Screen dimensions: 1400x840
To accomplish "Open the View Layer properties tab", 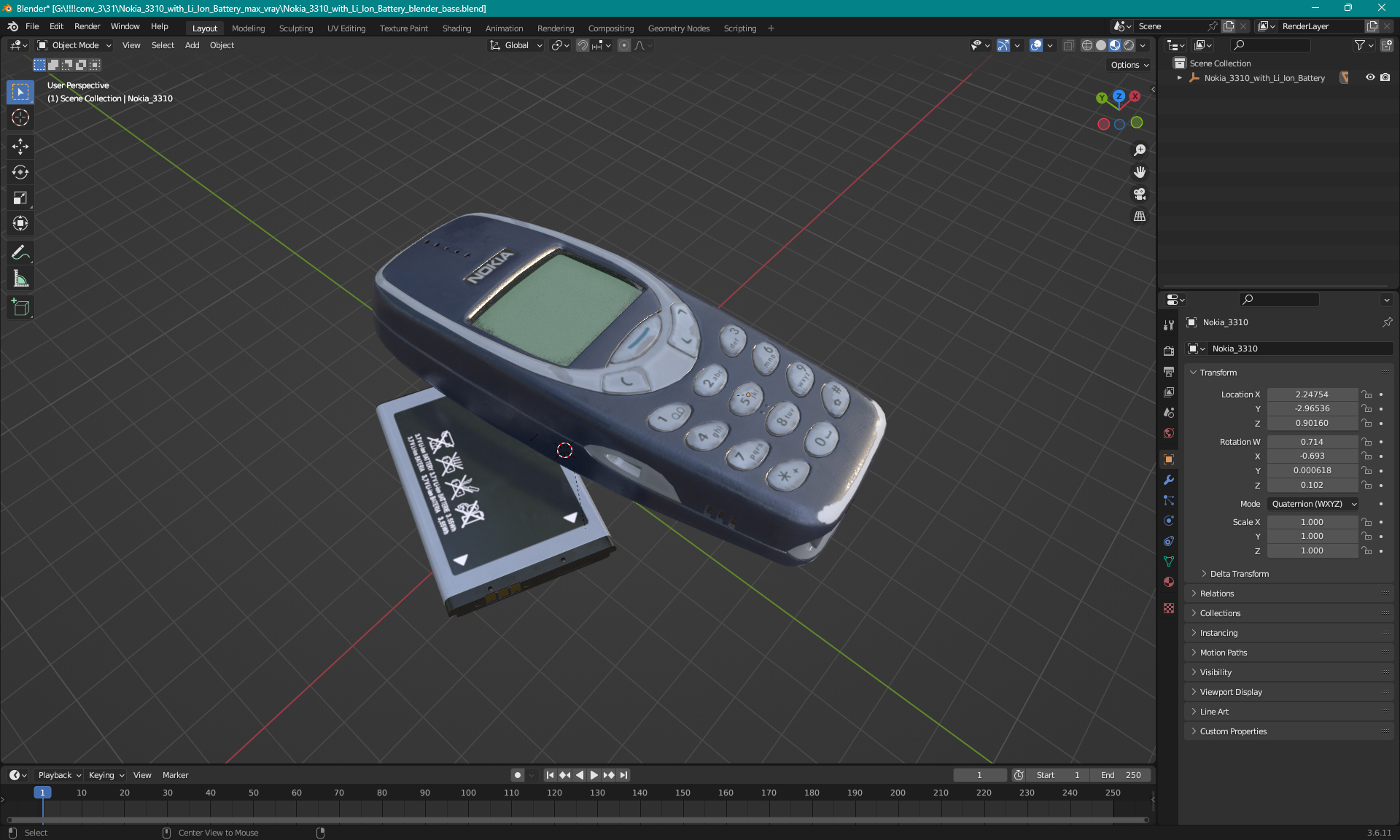I will 1169,392.
